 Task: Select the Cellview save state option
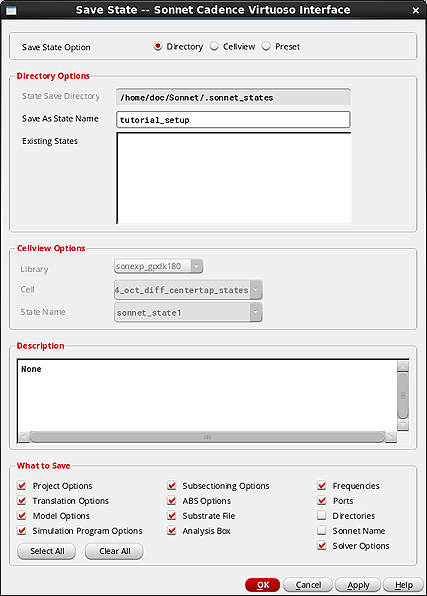click(214, 46)
